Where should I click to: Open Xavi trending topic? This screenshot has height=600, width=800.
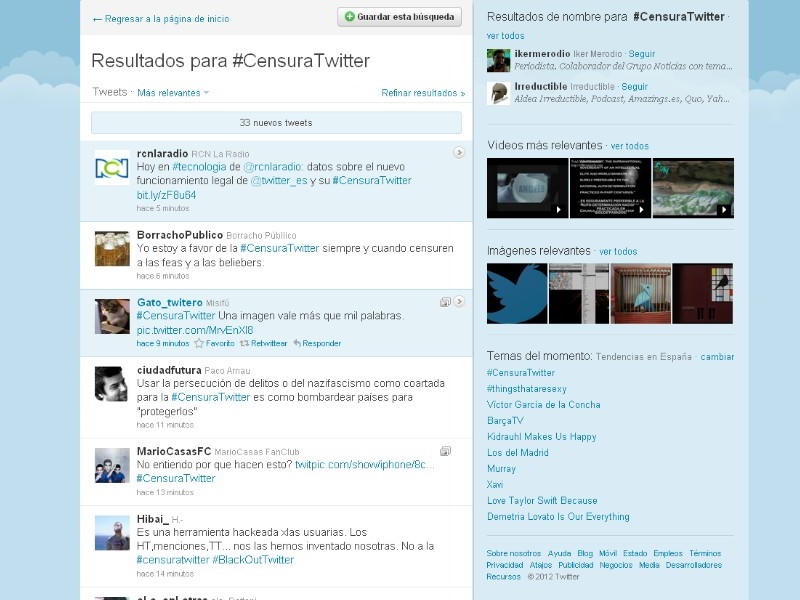[x=494, y=485]
